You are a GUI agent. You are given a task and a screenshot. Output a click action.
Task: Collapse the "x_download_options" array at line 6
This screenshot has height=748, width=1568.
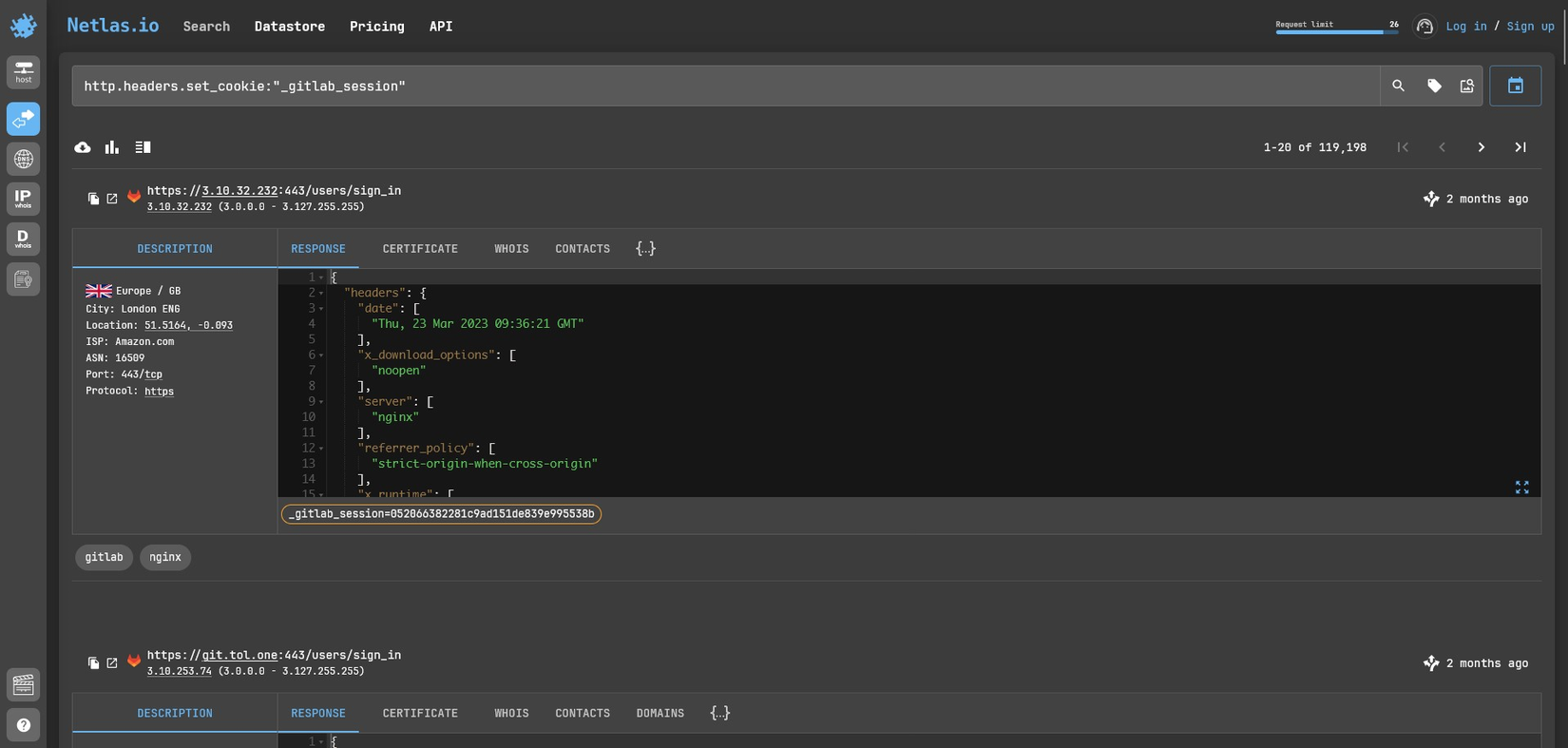321,355
